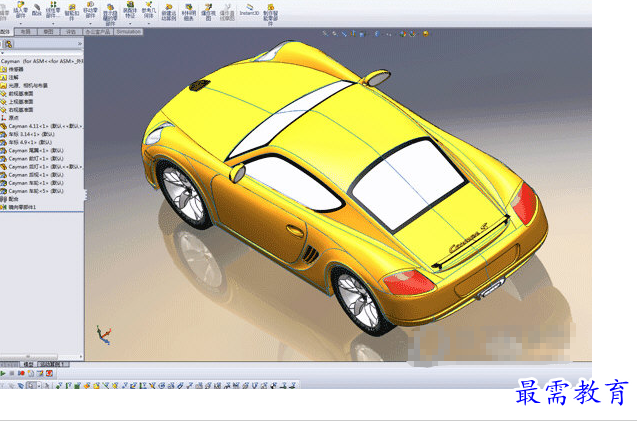
Task: Click the orientation triad in the viewport
Action: pyautogui.click(x=104, y=335)
